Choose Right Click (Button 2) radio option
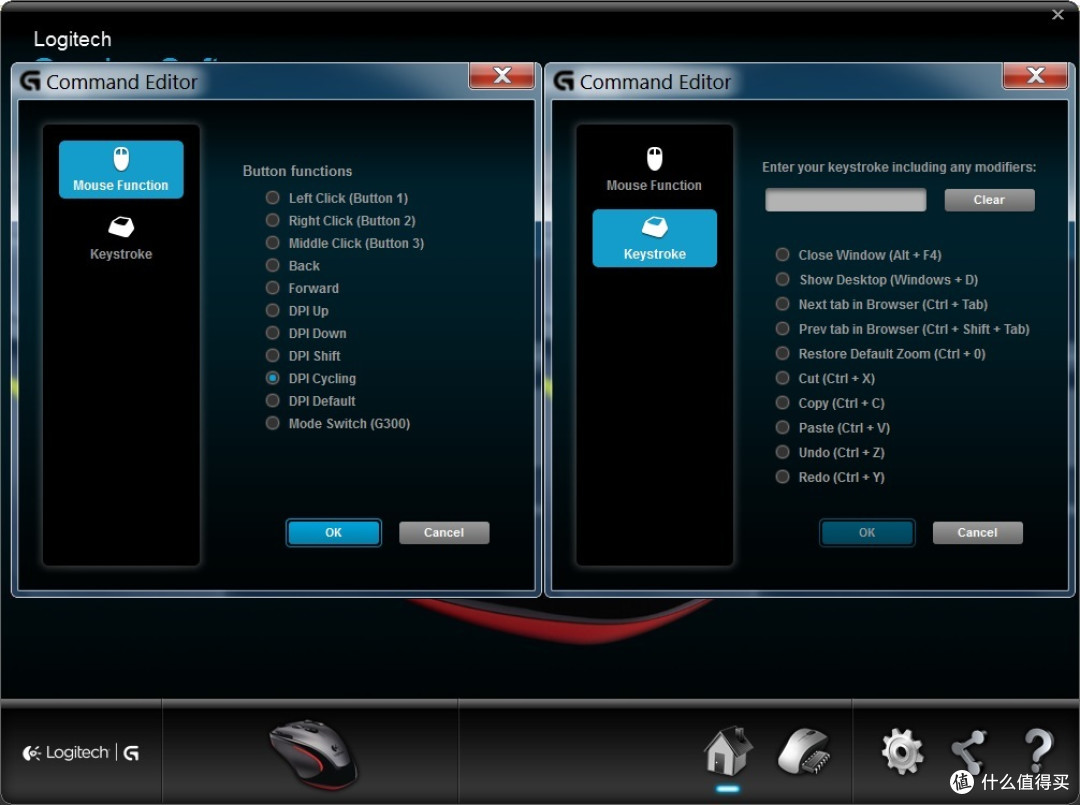 tap(273, 220)
